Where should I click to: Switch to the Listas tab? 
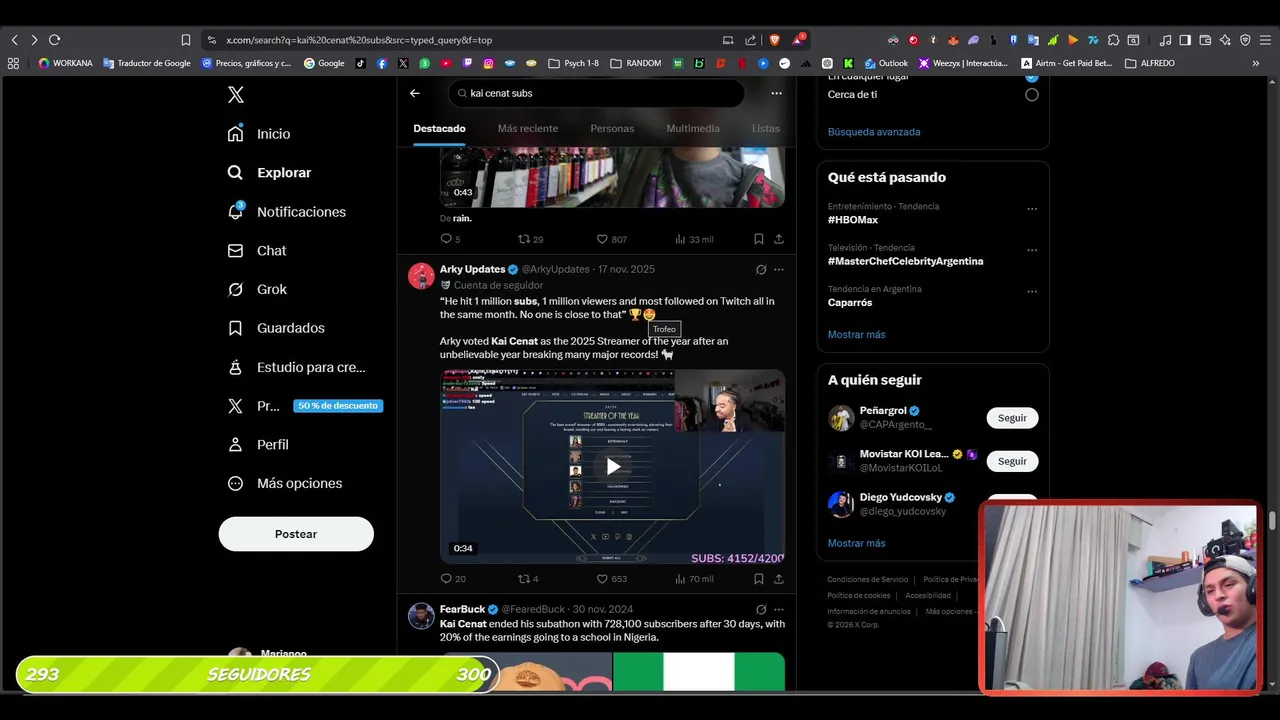tap(765, 128)
